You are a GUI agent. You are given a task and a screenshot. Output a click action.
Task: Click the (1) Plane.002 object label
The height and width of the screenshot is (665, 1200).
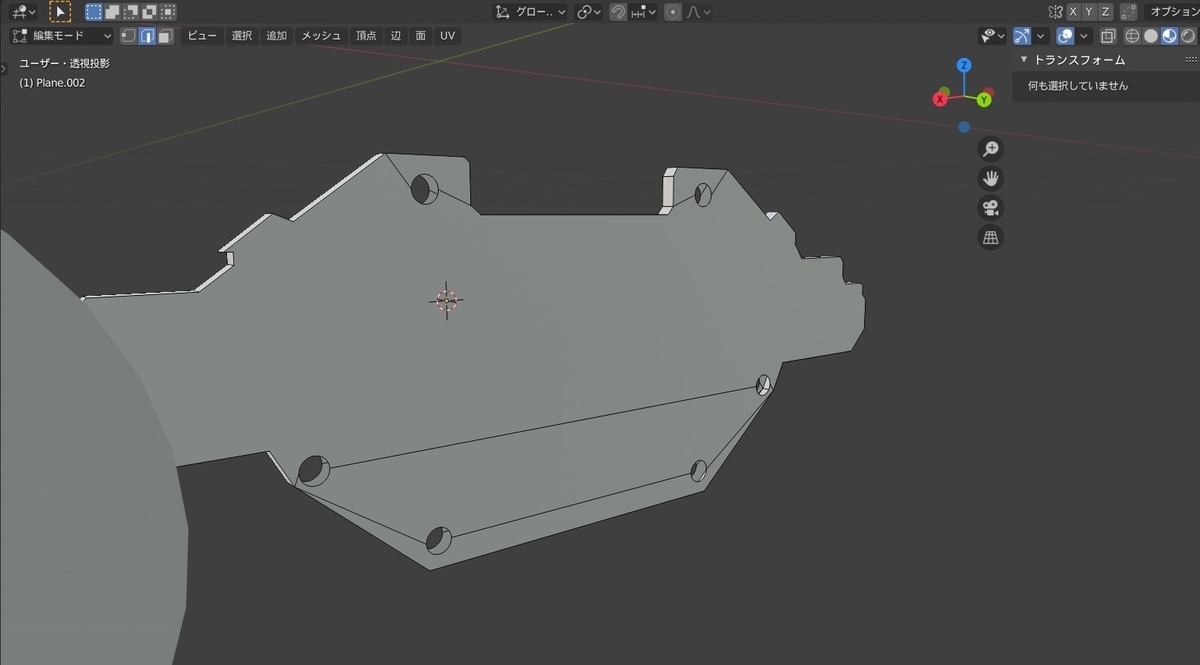pos(52,83)
